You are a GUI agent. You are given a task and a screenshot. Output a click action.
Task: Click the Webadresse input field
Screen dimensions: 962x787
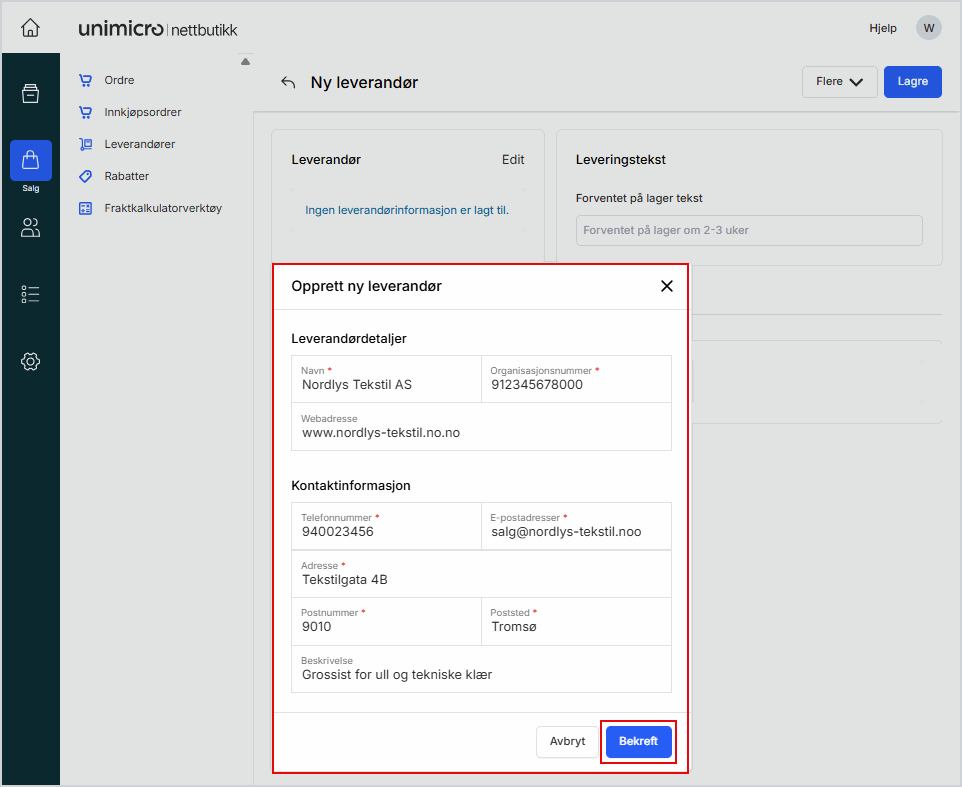click(481, 433)
